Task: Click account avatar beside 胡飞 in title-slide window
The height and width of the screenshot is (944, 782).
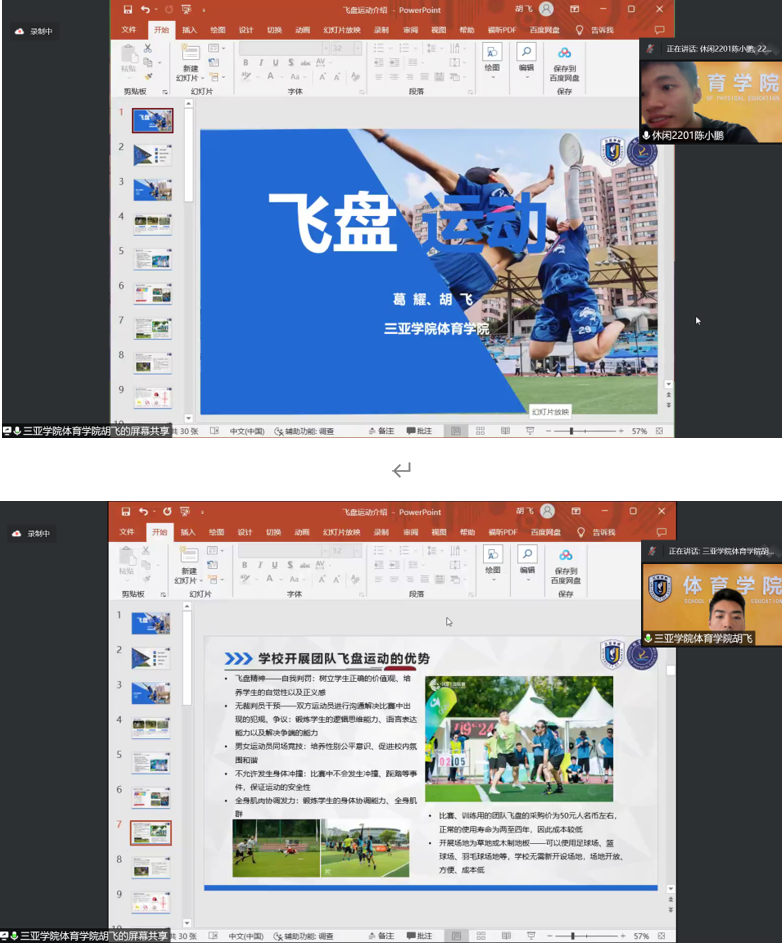Action: click(x=546, y=9)
